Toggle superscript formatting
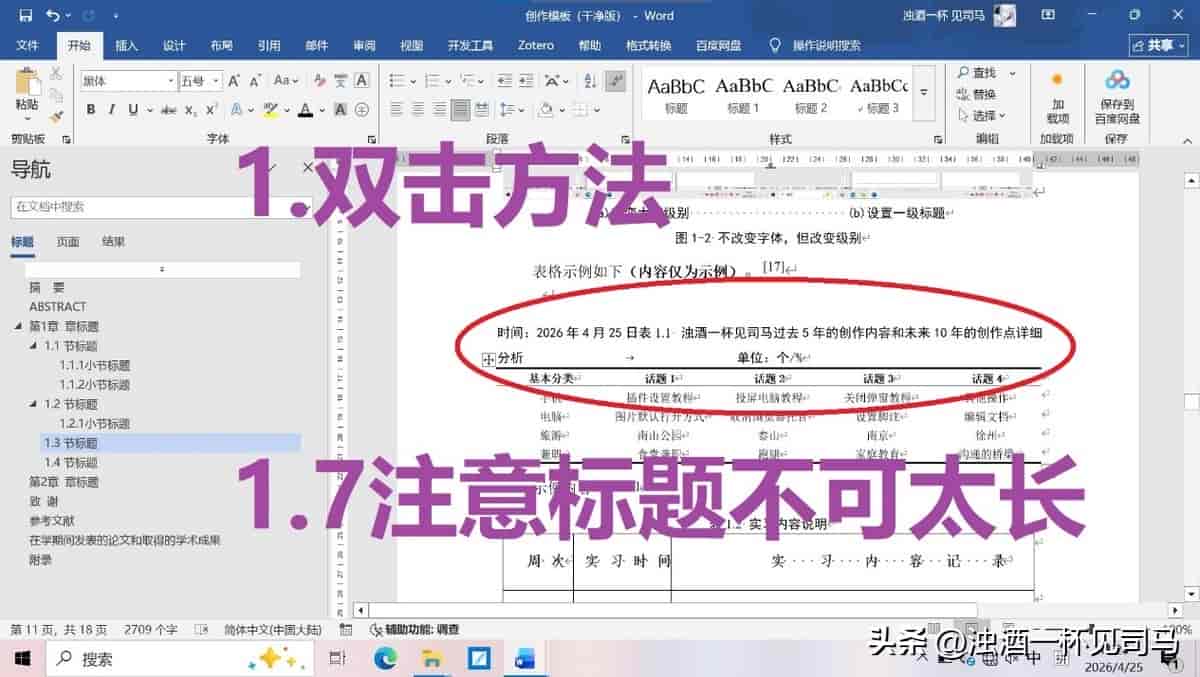1200x677 pixels. tap(212, 110)
